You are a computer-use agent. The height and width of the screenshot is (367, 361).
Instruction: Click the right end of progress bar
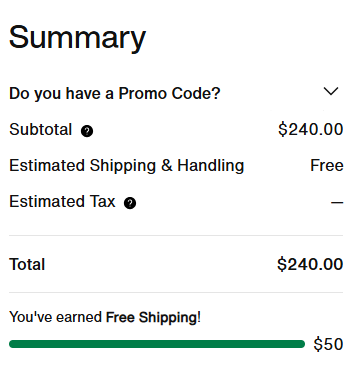tap(301, 344)
